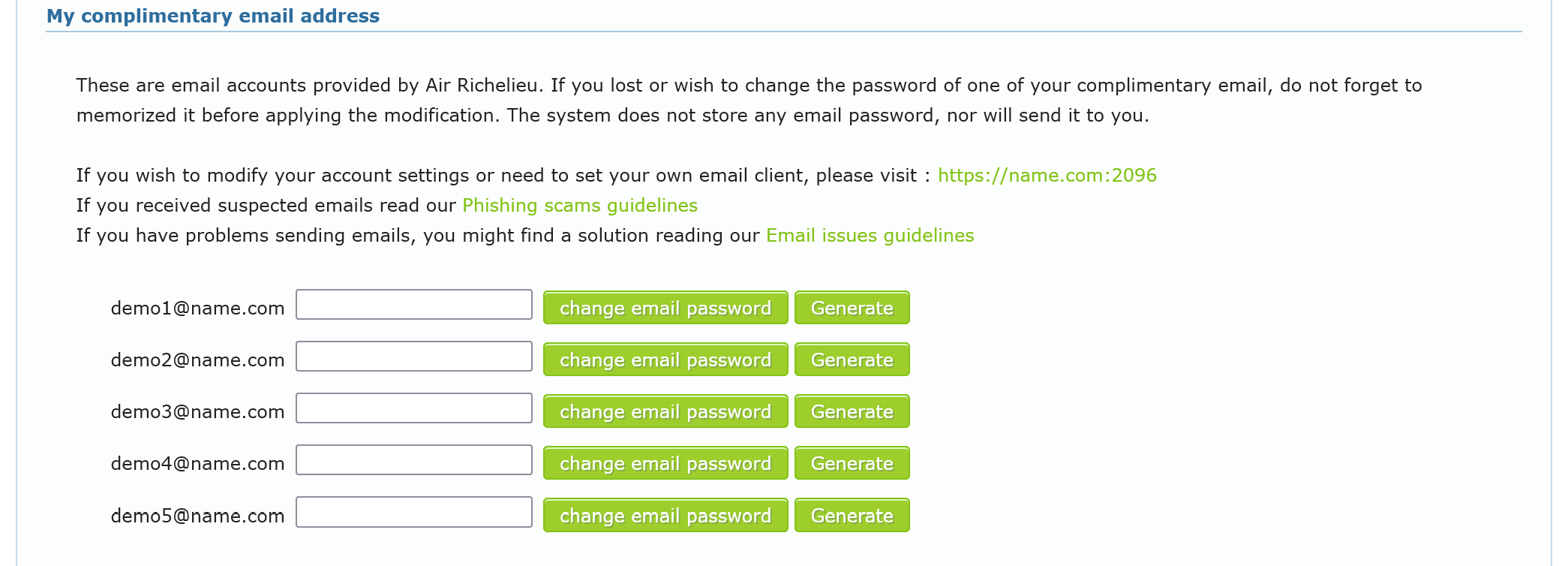Open the https://name.com:2096 link
This screenshot has width=1568, height=566.
1047,176
